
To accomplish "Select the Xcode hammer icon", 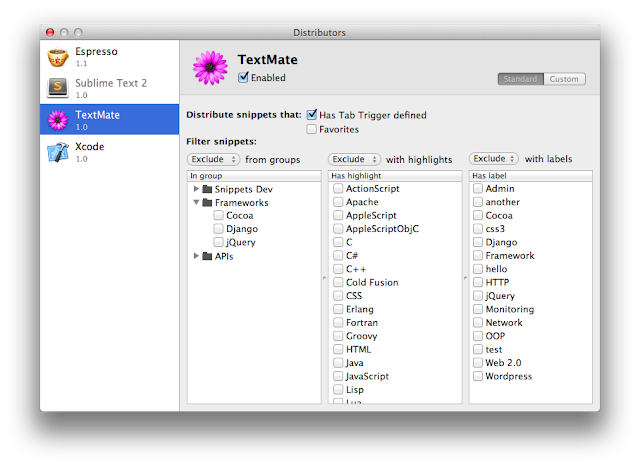I will click(58, 152).
